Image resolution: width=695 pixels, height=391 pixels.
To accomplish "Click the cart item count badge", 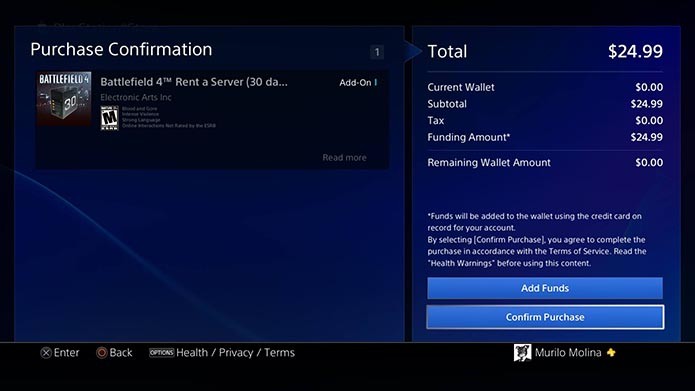I will point(377,52).
